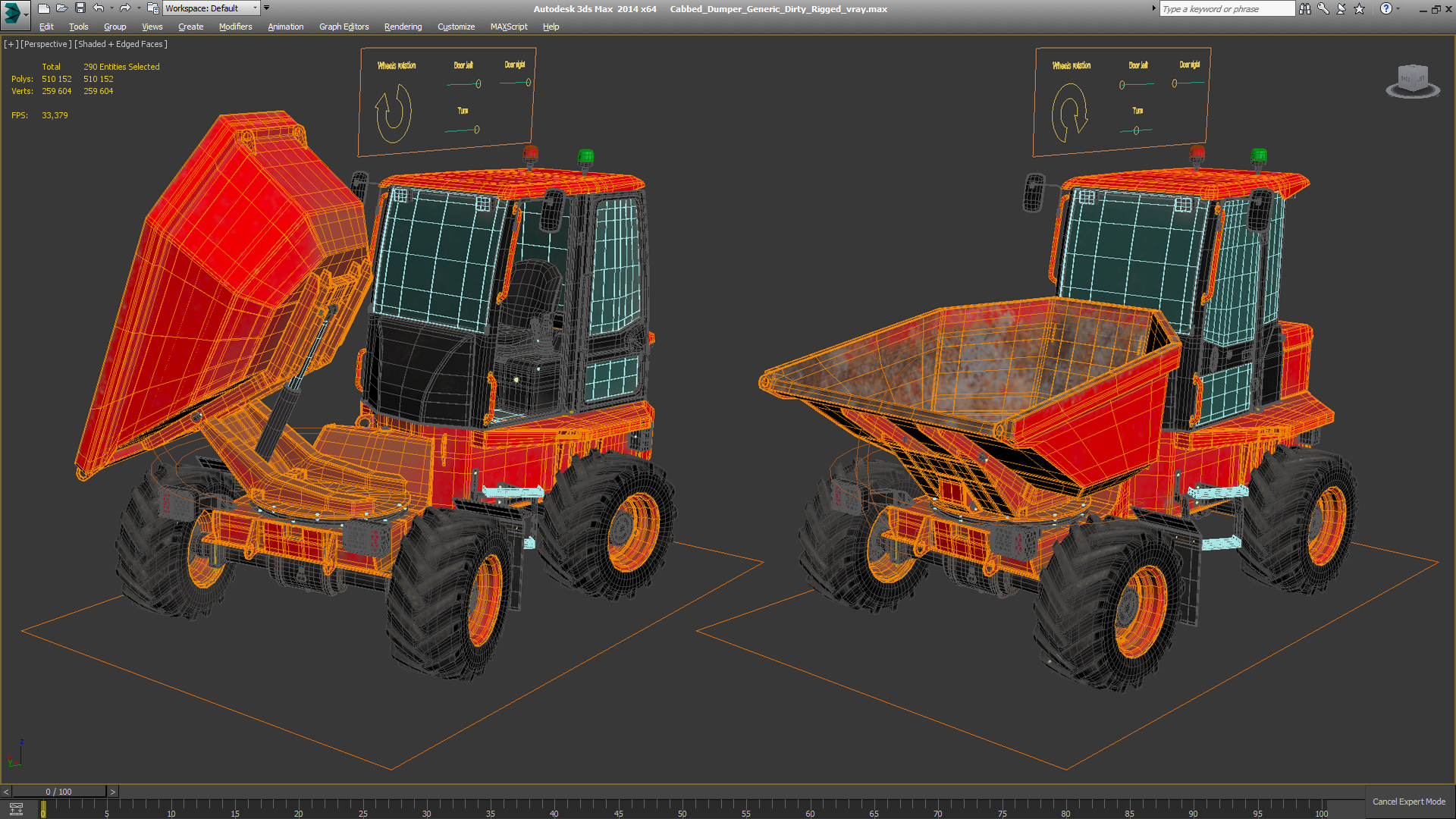
Task: Toggle the Wheels rotation slider to zero
Action: pyautogui.click(x=391, y=103)
